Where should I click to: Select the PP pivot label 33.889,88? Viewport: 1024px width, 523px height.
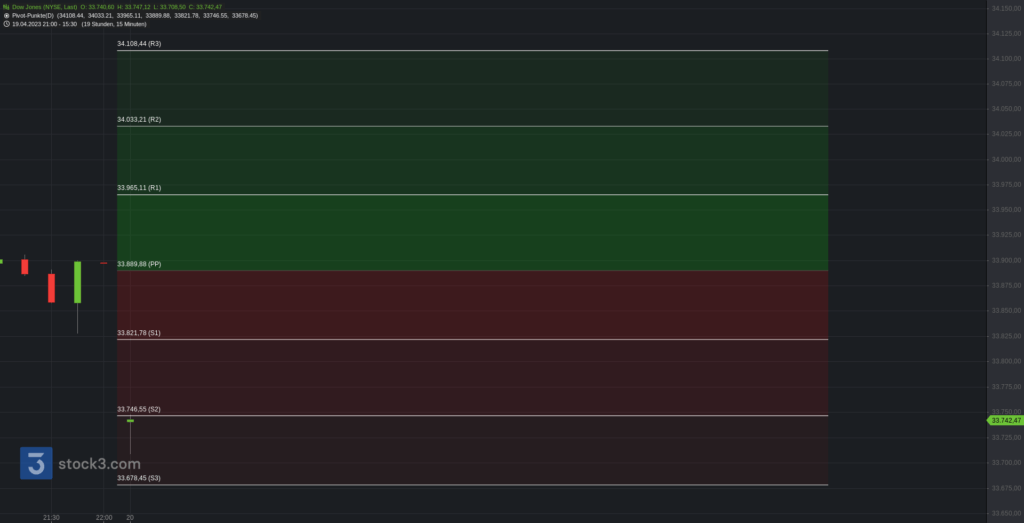point(139,264)
